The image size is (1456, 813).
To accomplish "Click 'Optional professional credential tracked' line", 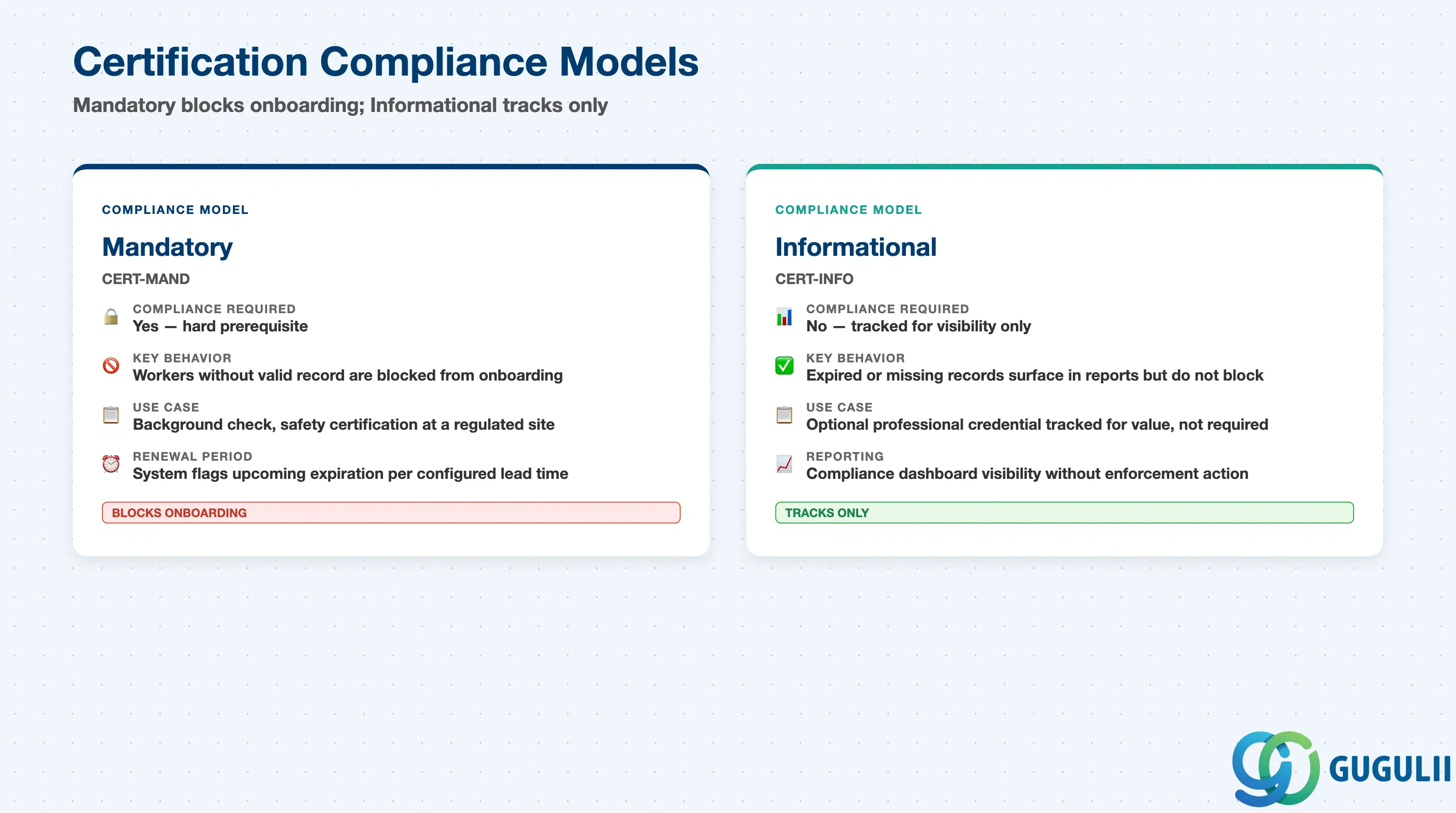I will pyautogui.click(x=1037, y=425).
